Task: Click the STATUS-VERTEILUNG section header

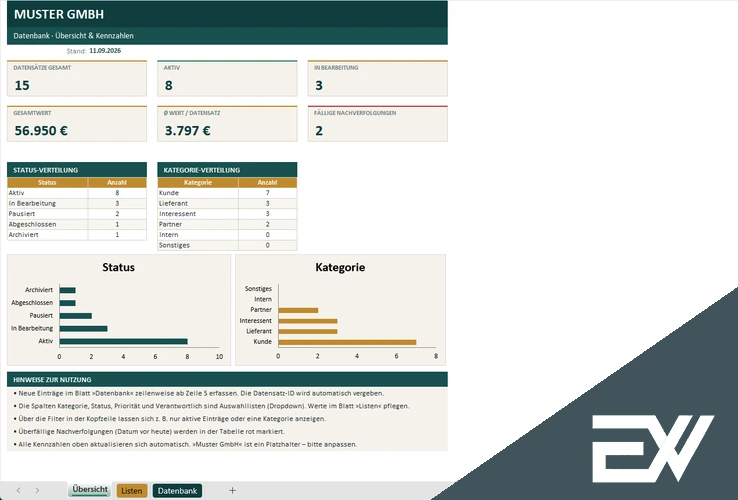Action: pyautogui.click(x=77, y=170)
